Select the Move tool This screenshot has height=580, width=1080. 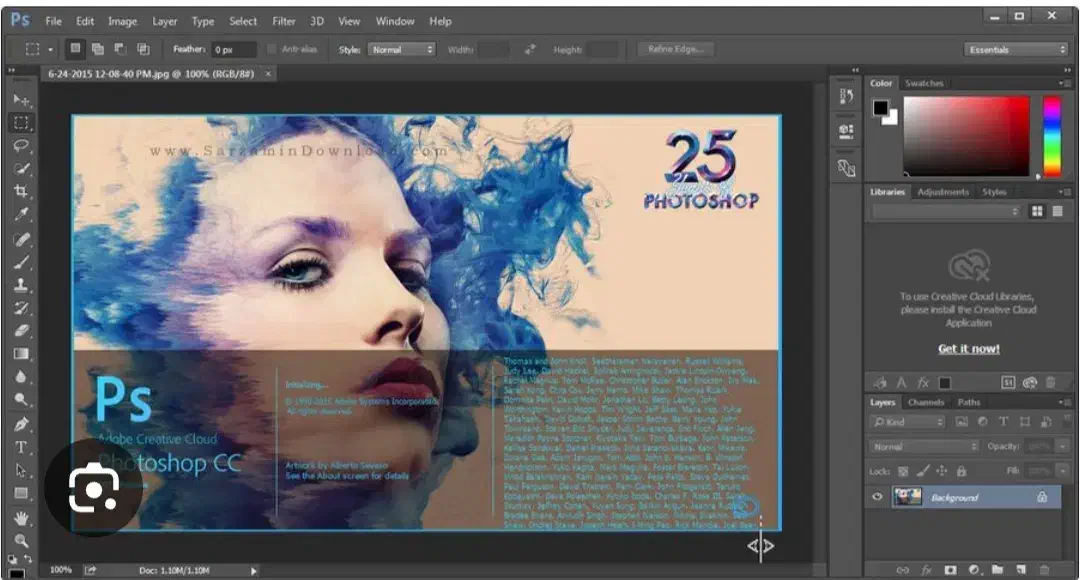pos(21,100)
